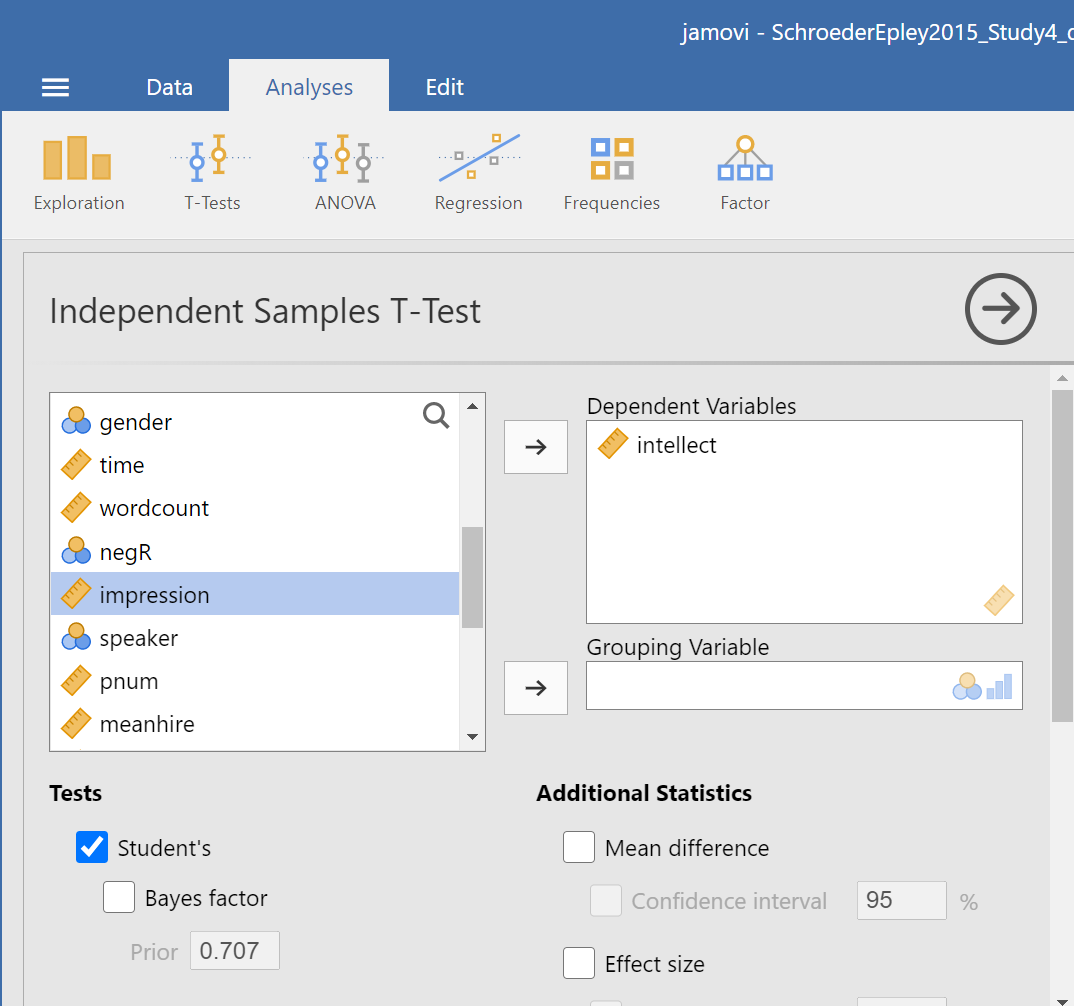1074x1006 pixels.
Task: Open the Factor analysis menu
Action: click(x=745, y=173)
